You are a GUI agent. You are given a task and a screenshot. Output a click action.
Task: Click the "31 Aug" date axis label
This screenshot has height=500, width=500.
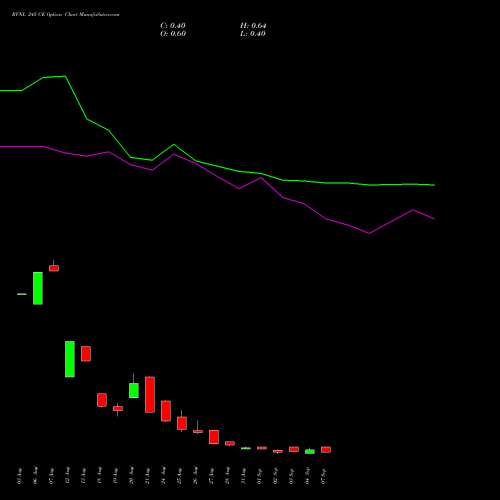point(243,476)
